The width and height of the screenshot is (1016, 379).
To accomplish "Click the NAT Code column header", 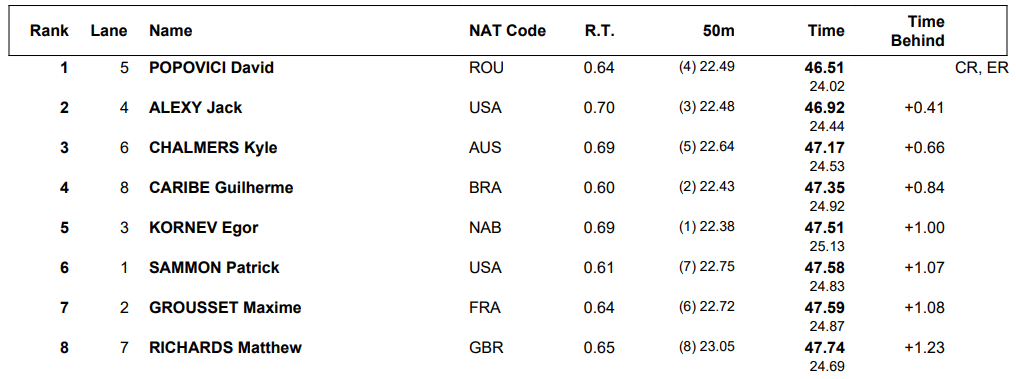I will (x=507, y=30).
